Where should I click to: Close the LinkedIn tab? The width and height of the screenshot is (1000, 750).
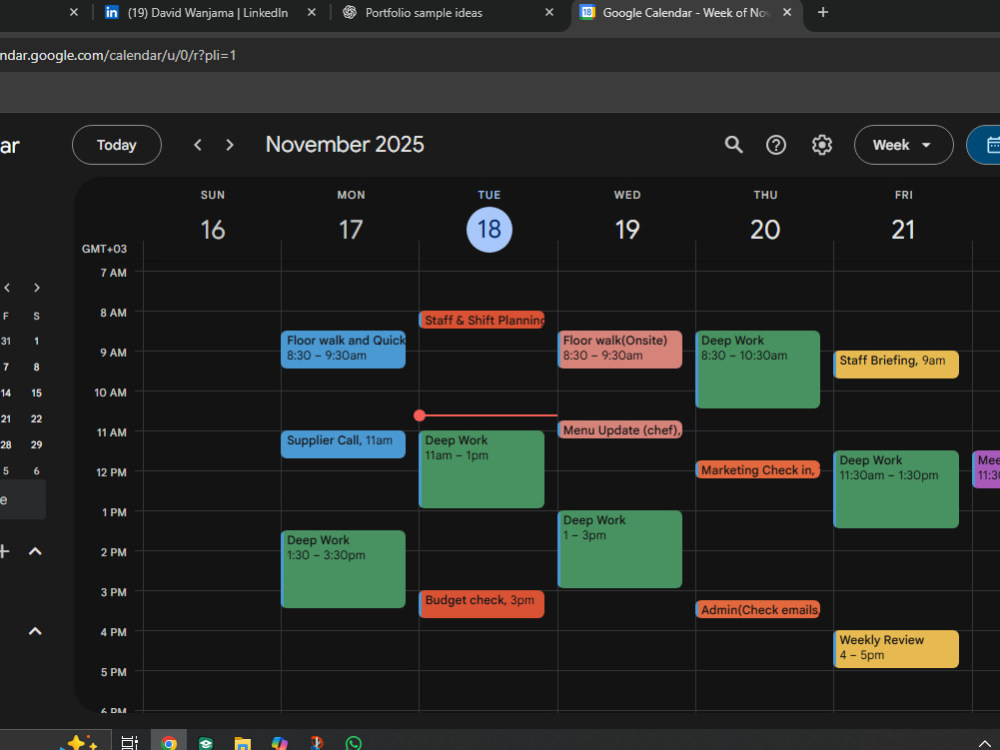tap(311, 13)
